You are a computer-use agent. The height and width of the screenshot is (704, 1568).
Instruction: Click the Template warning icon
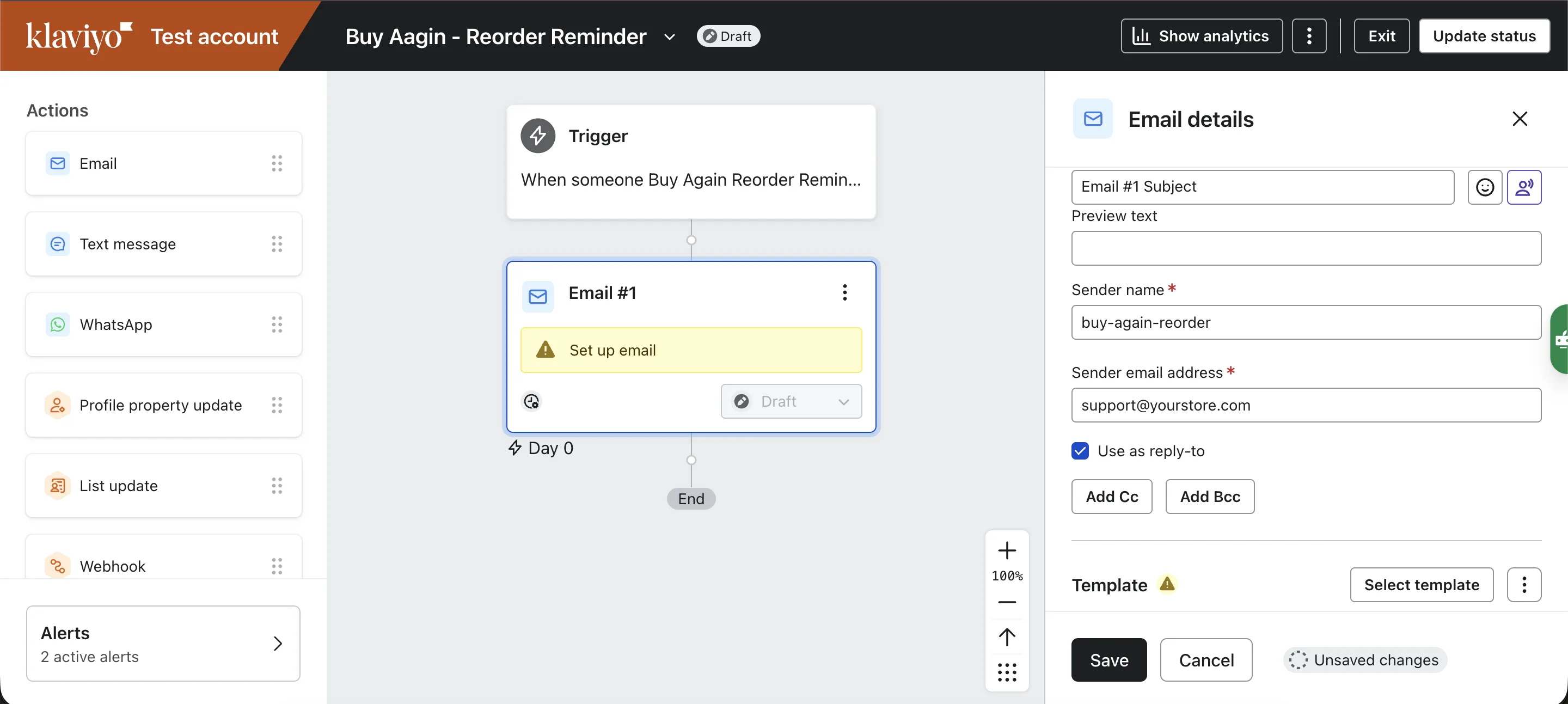(1167, 584)
